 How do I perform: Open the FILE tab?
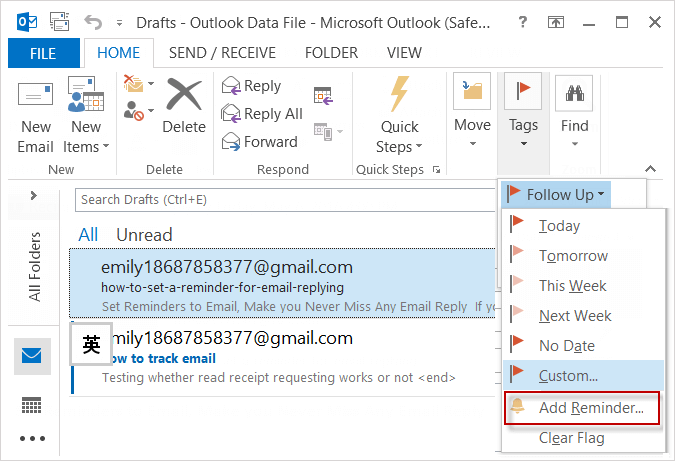coord(43,53)
